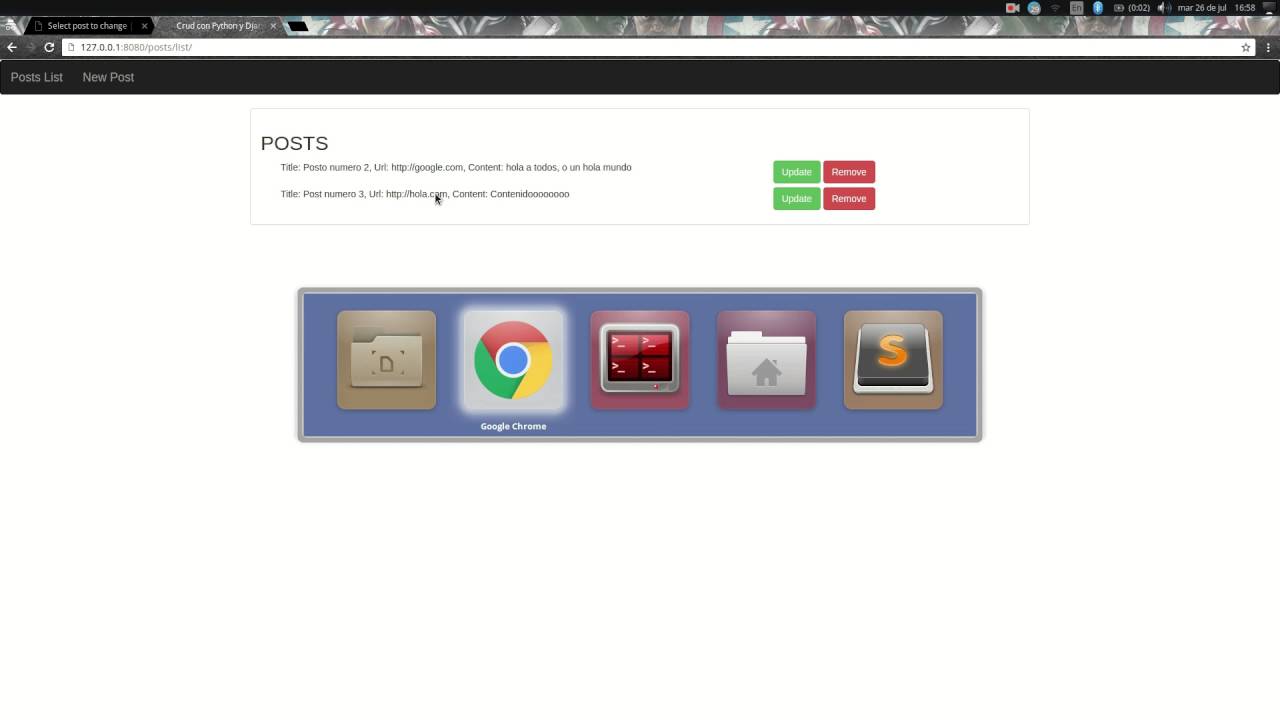The width and height of the screenshot is (1280, 720).
Task: Open the En keyboard layout indicator
Action: [1076, 8]
